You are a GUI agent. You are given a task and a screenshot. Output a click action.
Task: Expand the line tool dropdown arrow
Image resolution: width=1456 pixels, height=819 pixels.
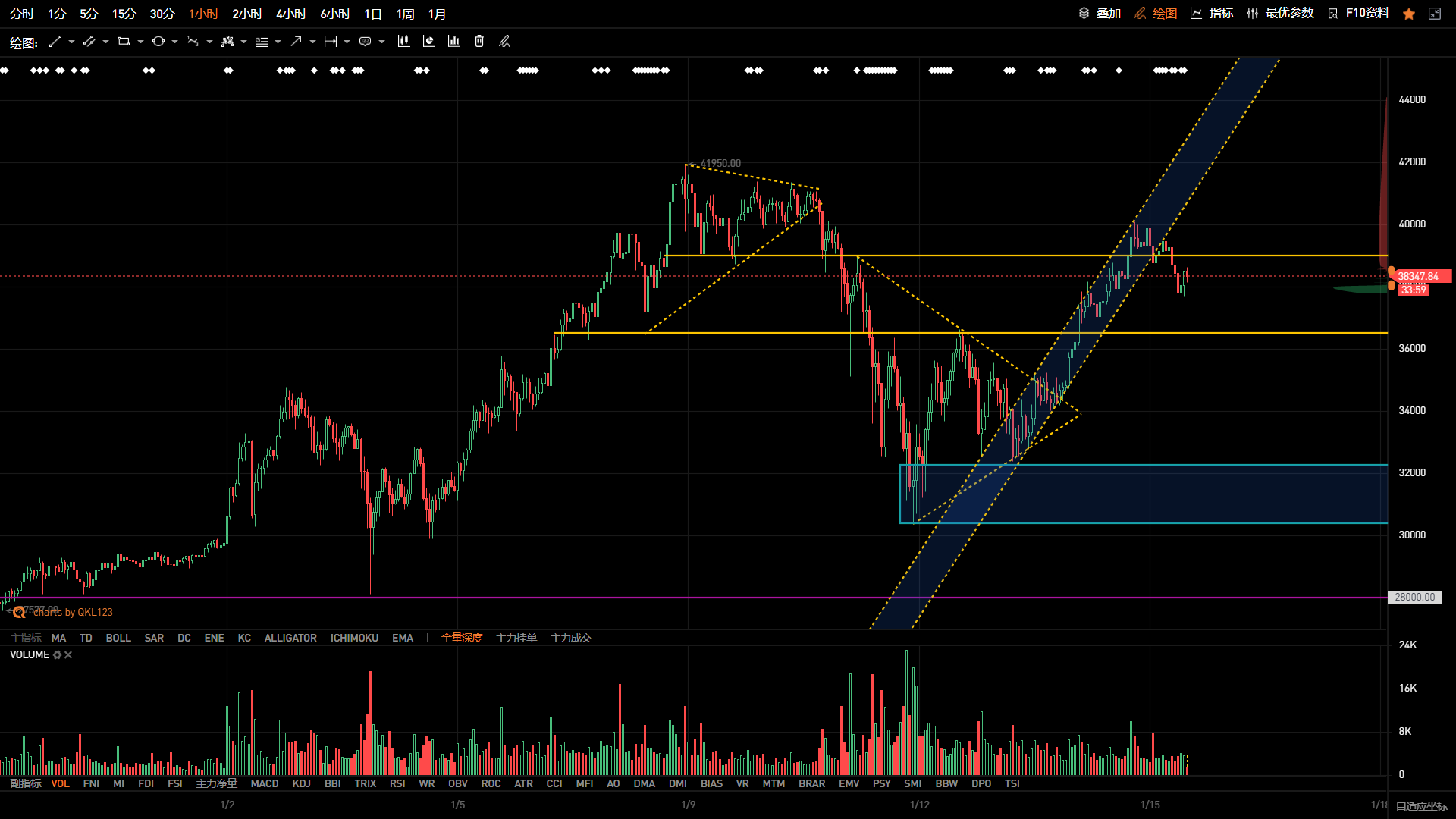(71, 42)
